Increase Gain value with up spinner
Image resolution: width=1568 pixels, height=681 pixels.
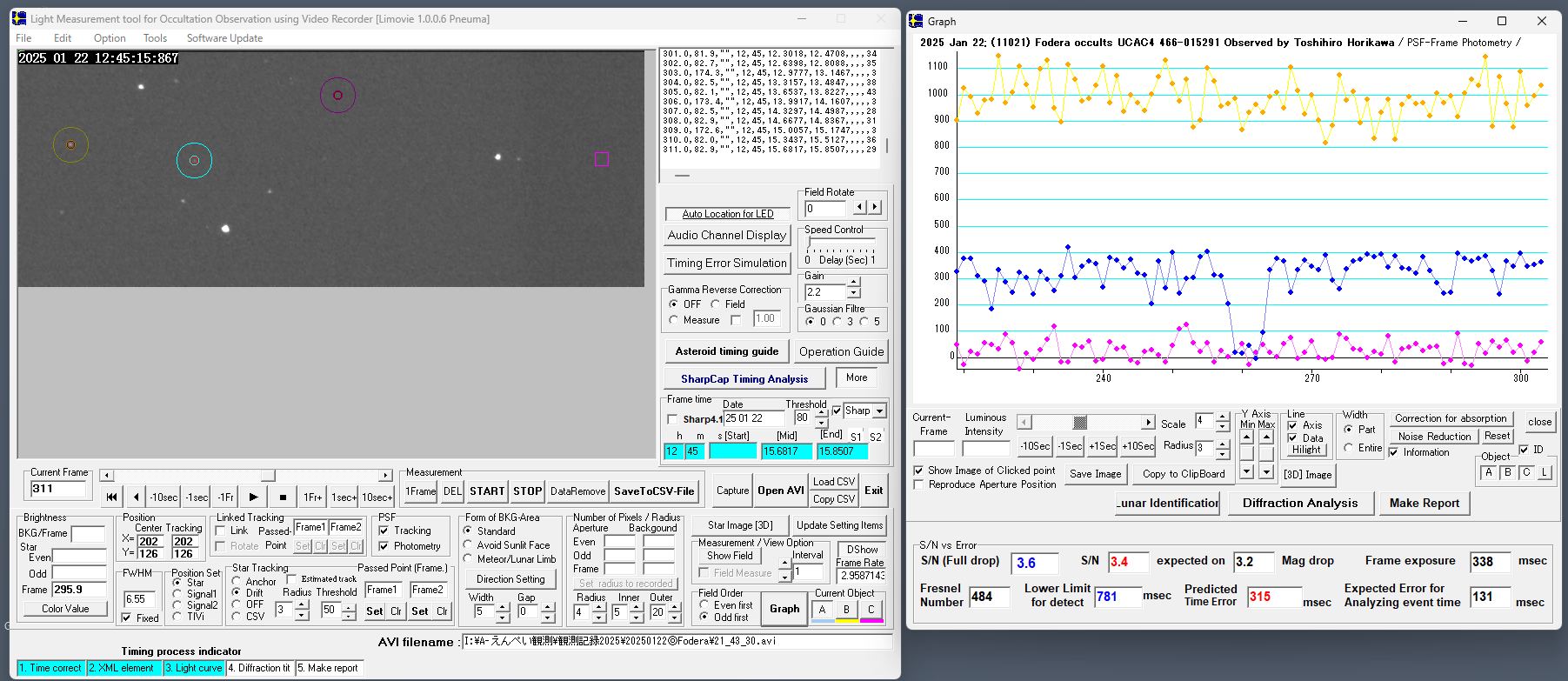click(854, 283)
